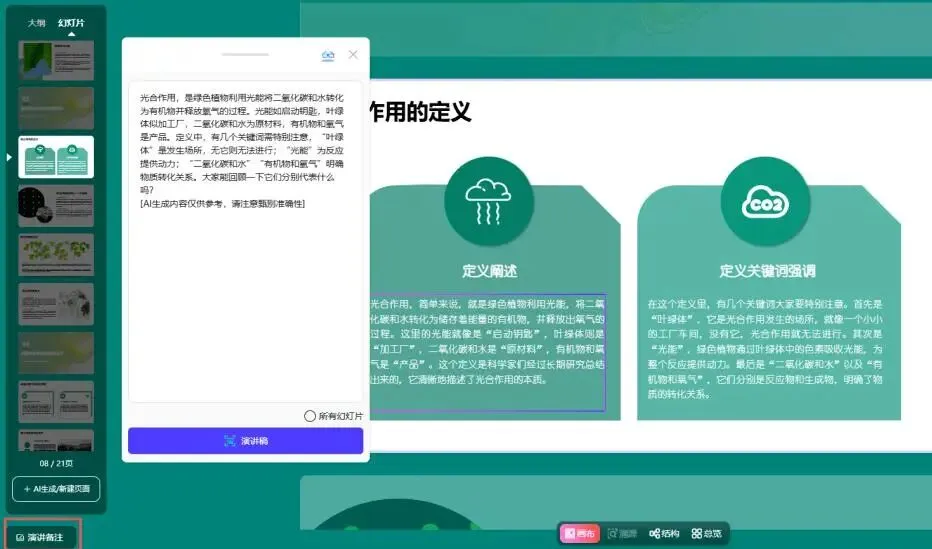Click the 08 / 21页 page counter

pyautogui.click(x=56, y=463)
